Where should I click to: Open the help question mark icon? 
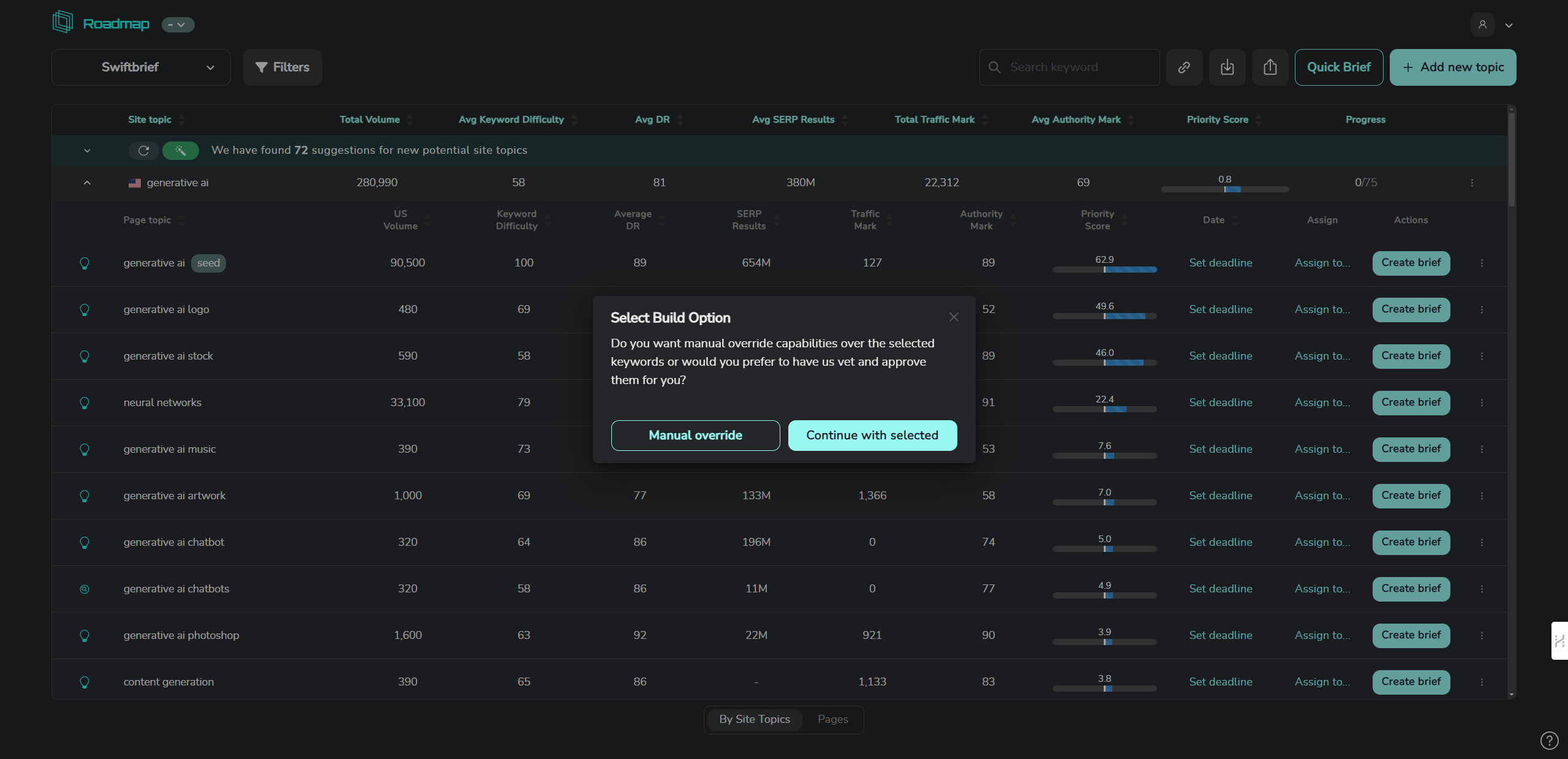click(1549, 741)
